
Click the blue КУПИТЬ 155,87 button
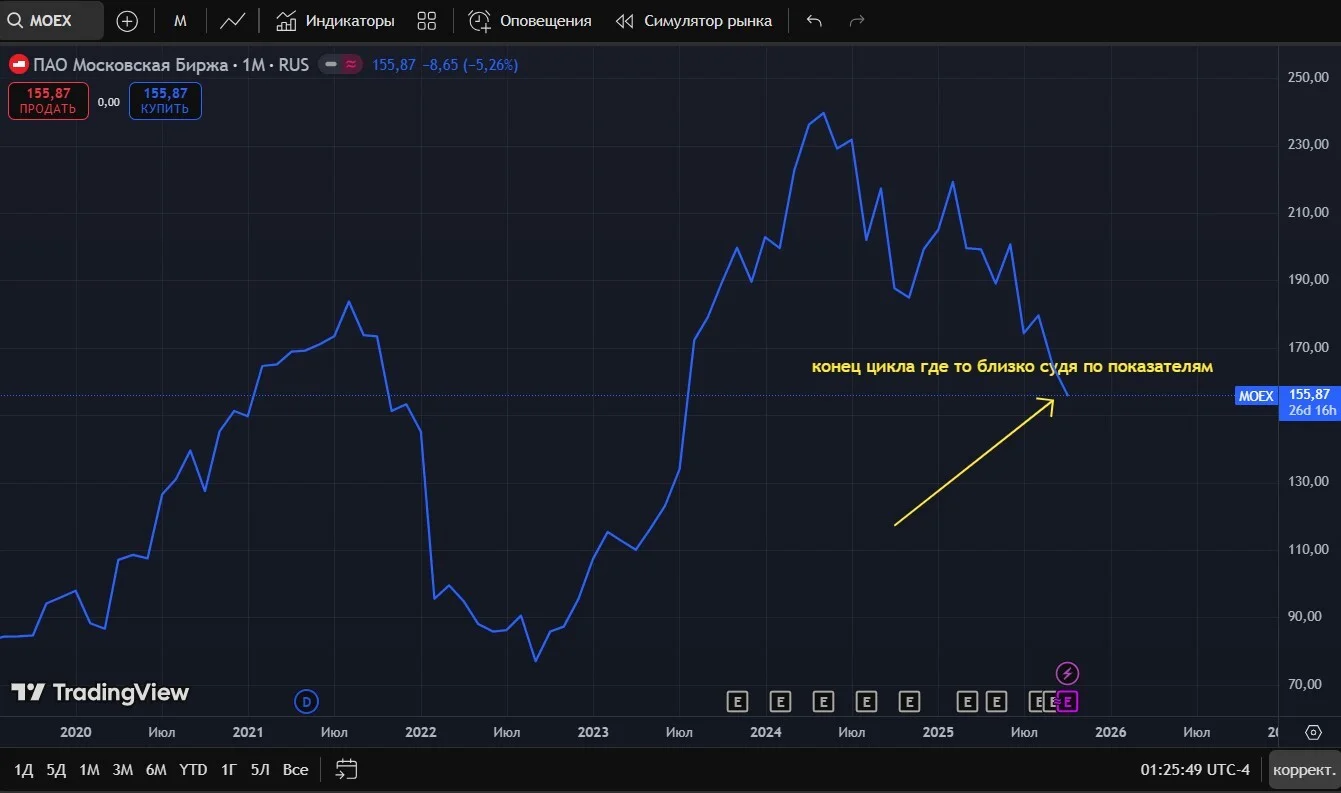point(165,101)
